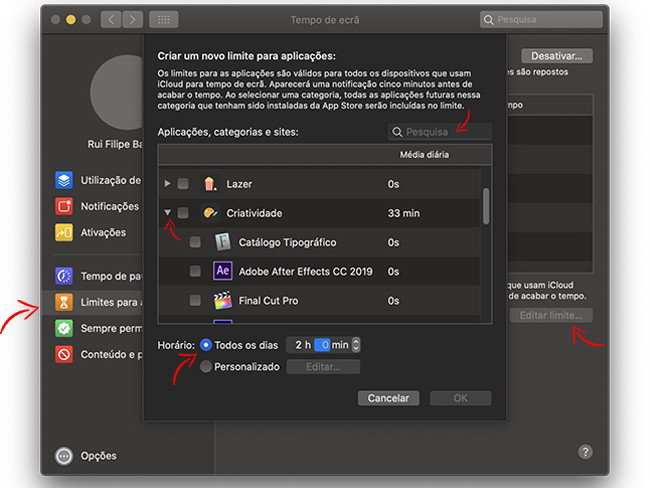Choose the Personalizado schedule option
Screen dimensions: 650x488
tap(206, 367)
